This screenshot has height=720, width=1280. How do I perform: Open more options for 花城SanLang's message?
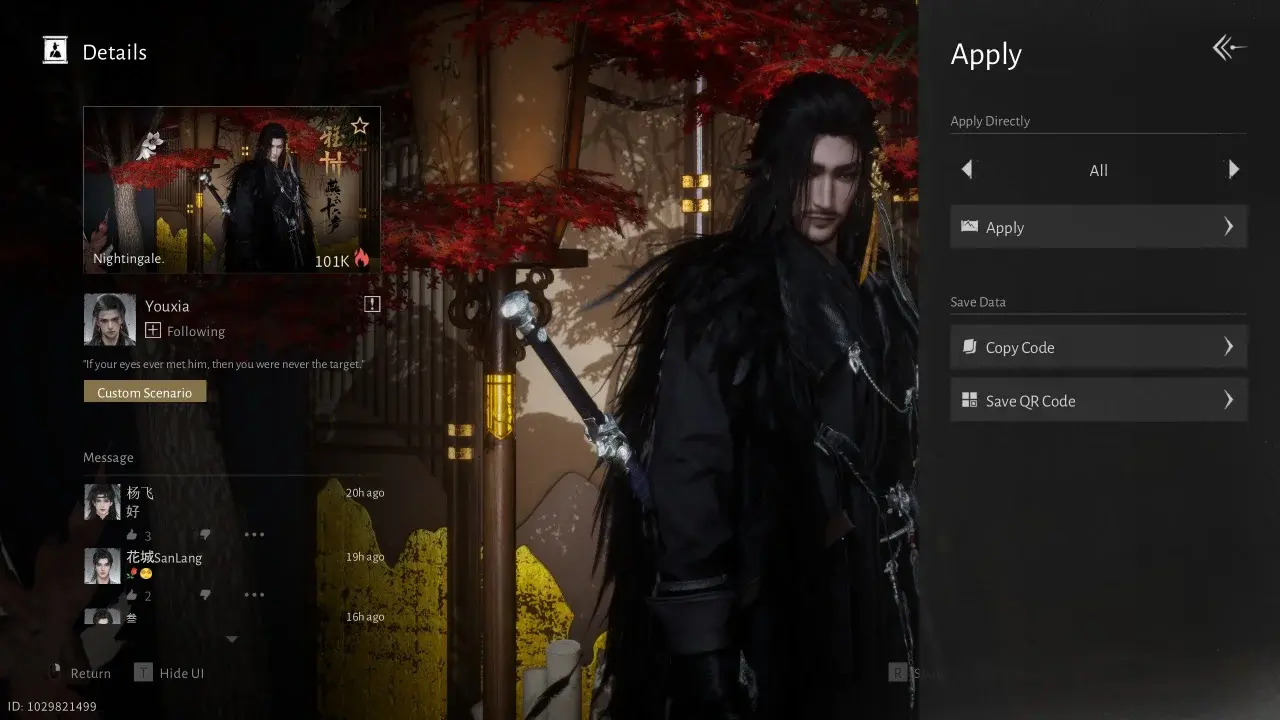[x=254, y=595]
